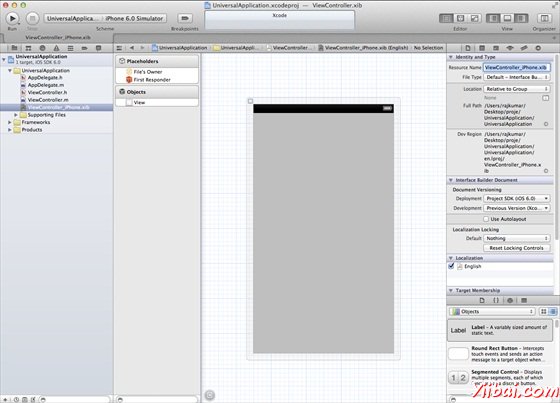560x403 pixels.
Task: Open the iPhone 6.0 Simulator destination selector
Action: (x=134, y=18)
